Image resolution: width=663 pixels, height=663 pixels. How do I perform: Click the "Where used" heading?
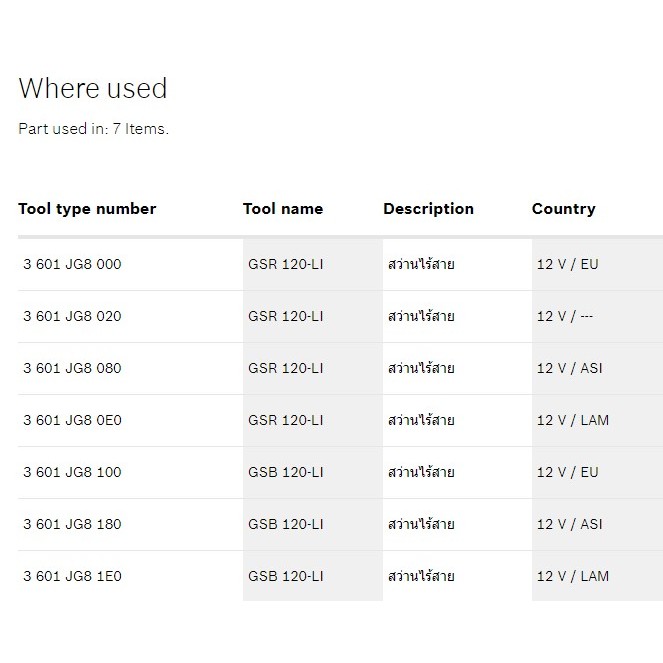[x=93, y=88]
